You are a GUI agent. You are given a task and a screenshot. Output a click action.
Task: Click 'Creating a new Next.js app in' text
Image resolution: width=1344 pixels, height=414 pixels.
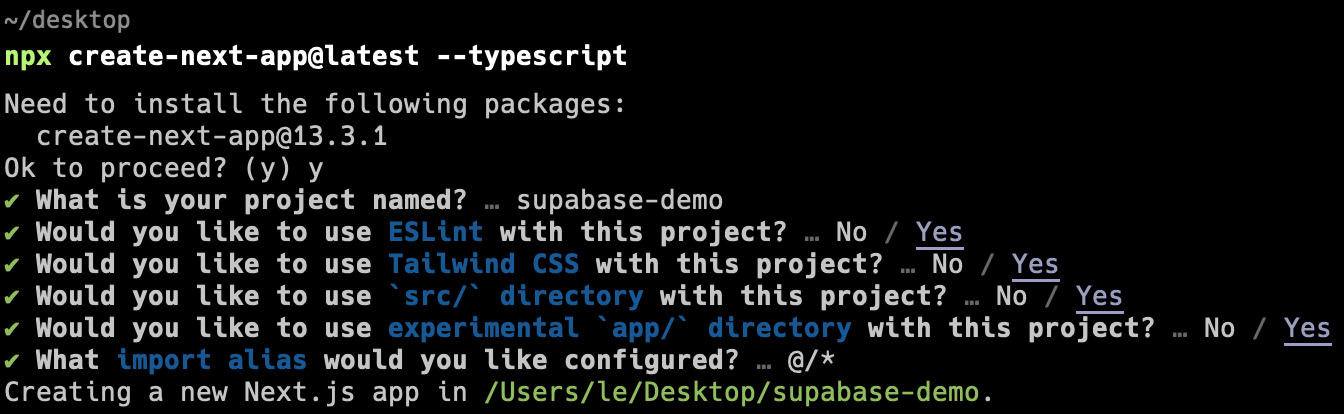click(x=235, y=392)
